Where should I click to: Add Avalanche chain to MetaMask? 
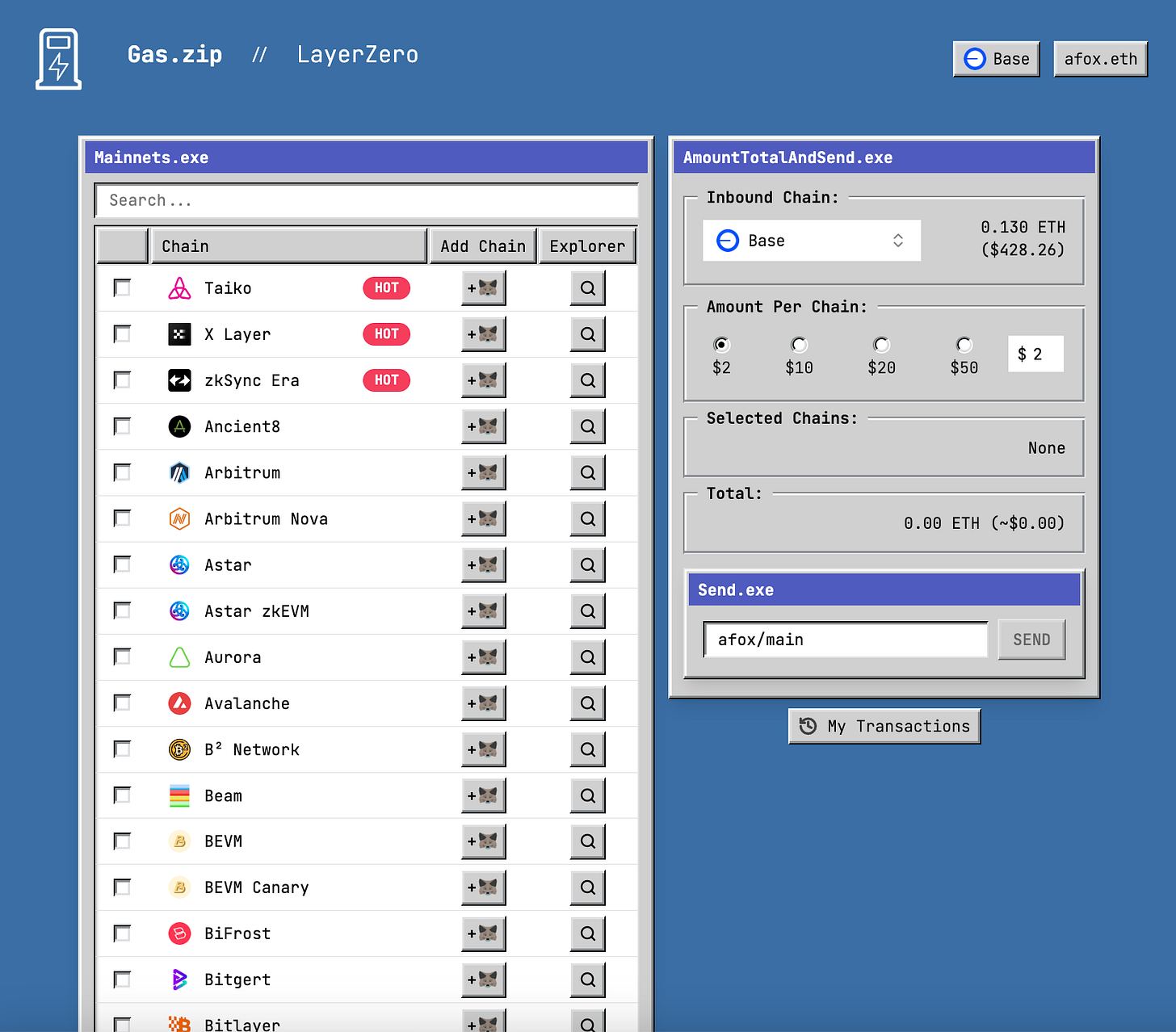[483, 703]
